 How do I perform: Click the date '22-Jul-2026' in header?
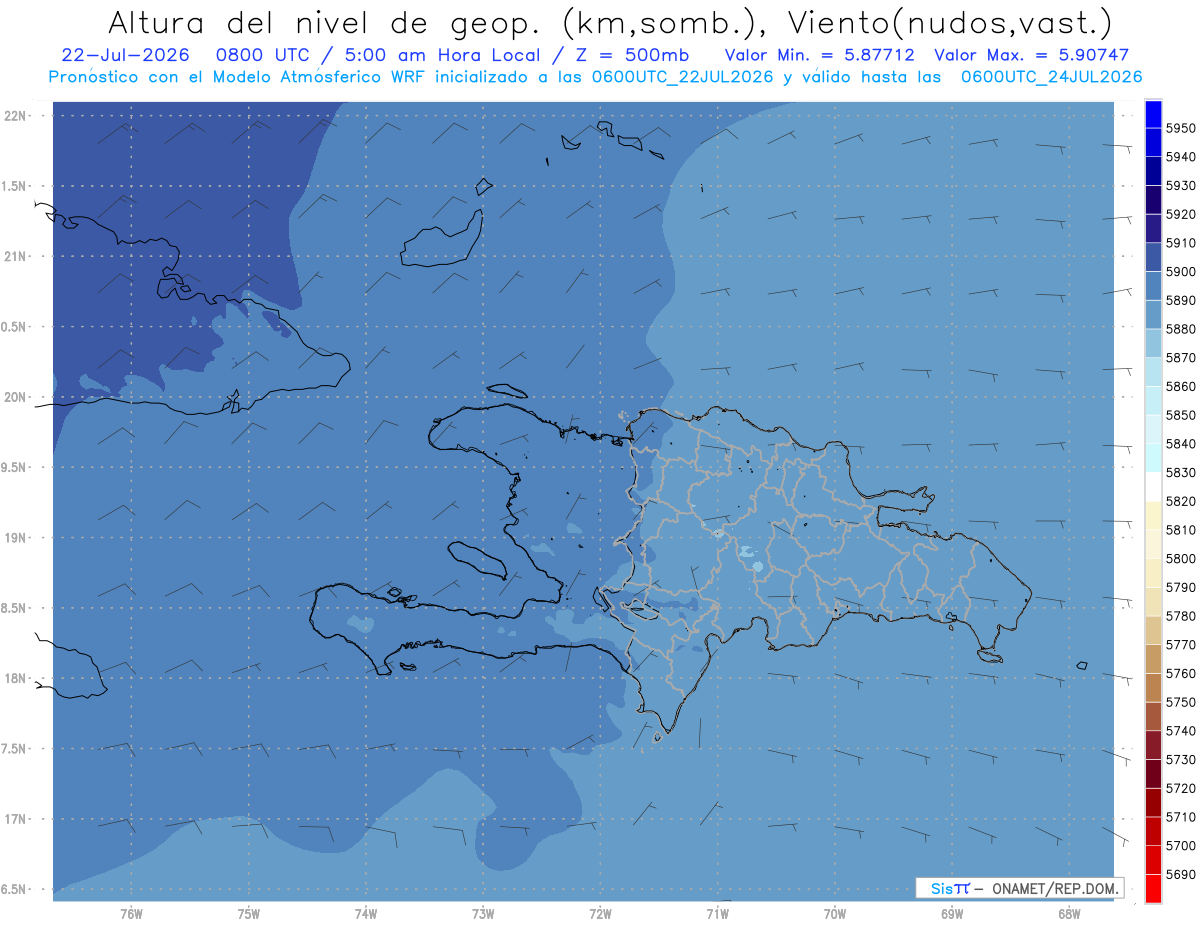[x=125, y=55]
